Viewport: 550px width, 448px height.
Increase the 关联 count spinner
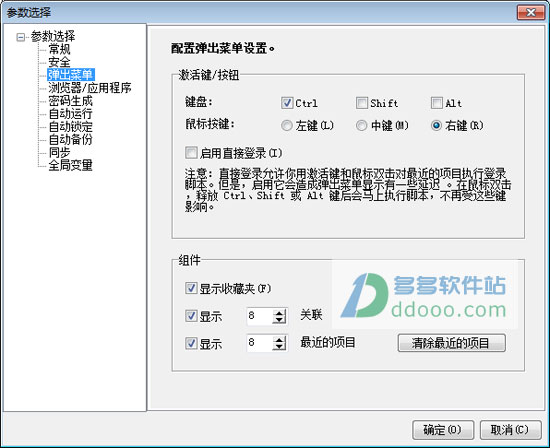279,313
